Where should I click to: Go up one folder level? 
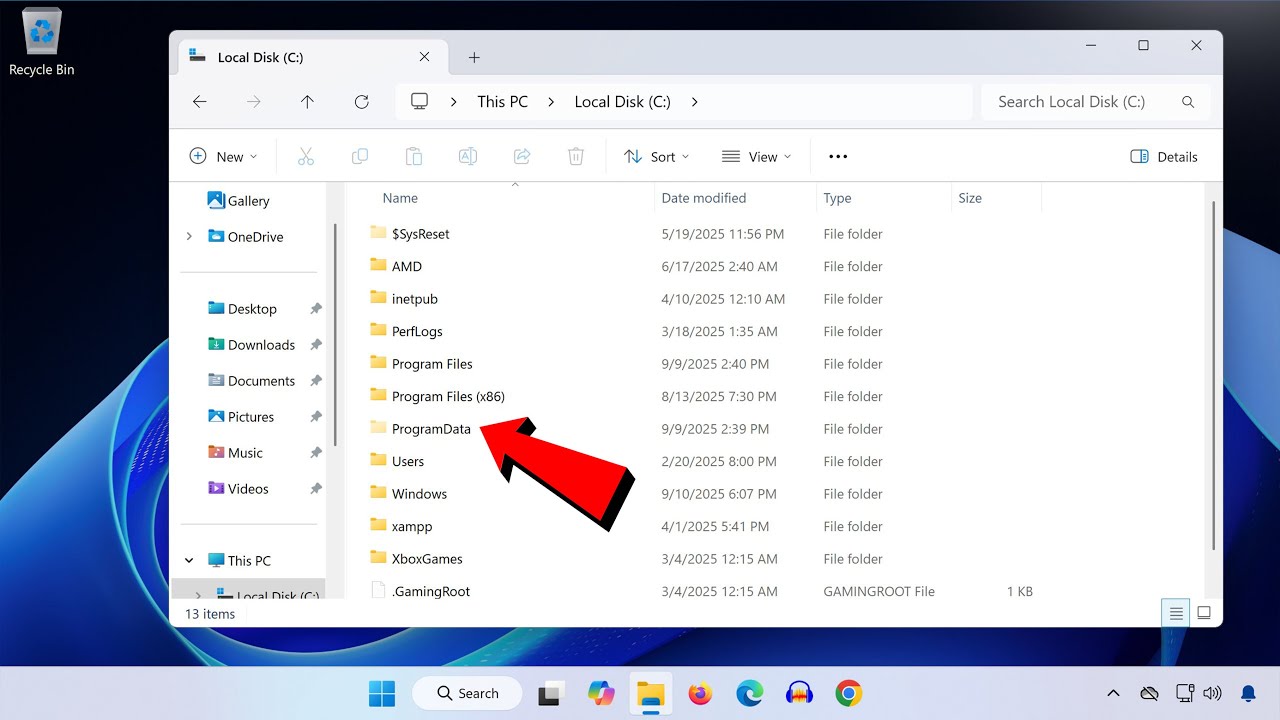tap(308, 102)
